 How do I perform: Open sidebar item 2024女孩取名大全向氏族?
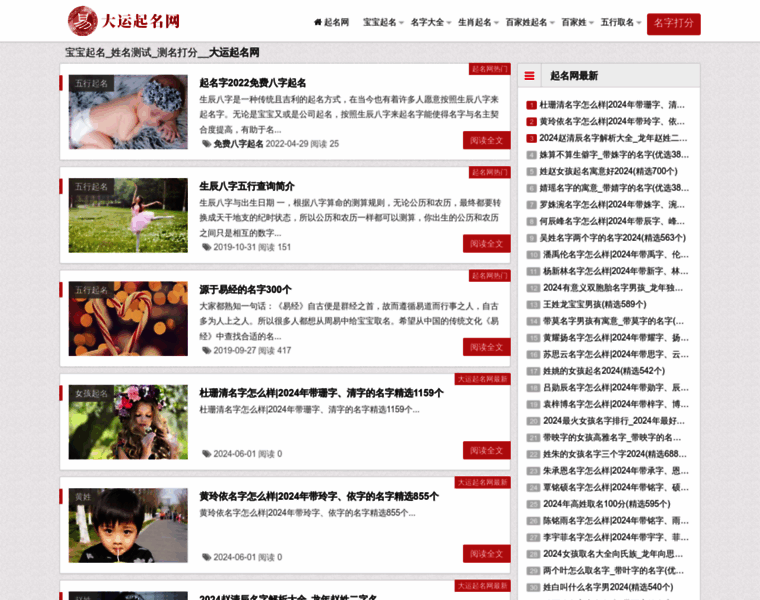click(613, 554)
